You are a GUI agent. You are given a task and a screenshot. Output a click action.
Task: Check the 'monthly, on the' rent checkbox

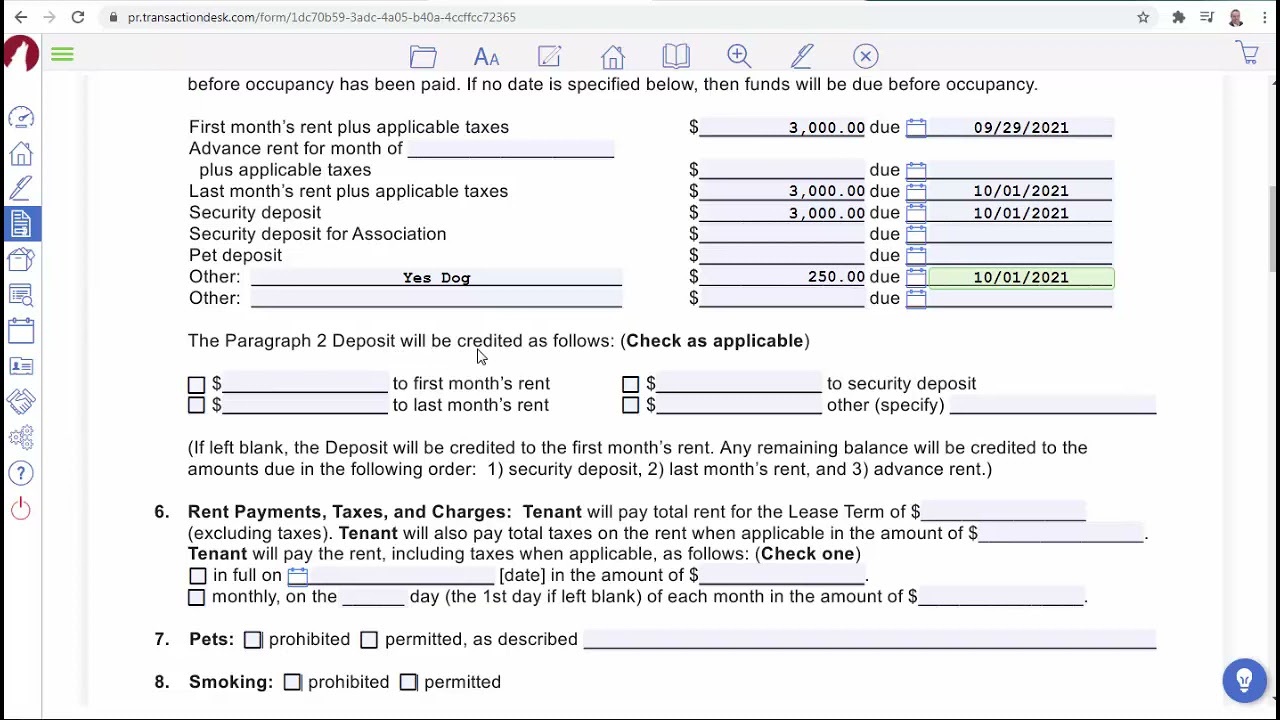(x=196, y=597)
